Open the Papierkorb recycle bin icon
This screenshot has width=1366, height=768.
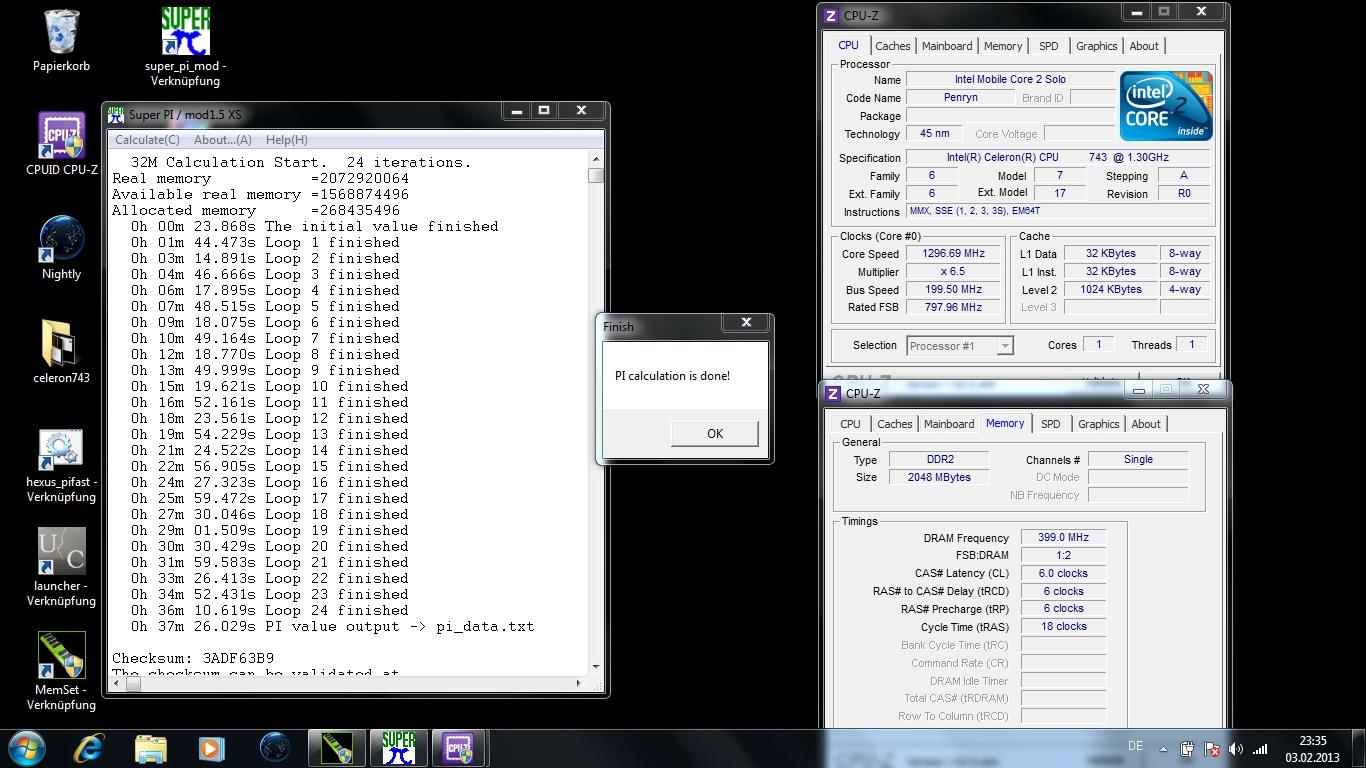[61, 32]
